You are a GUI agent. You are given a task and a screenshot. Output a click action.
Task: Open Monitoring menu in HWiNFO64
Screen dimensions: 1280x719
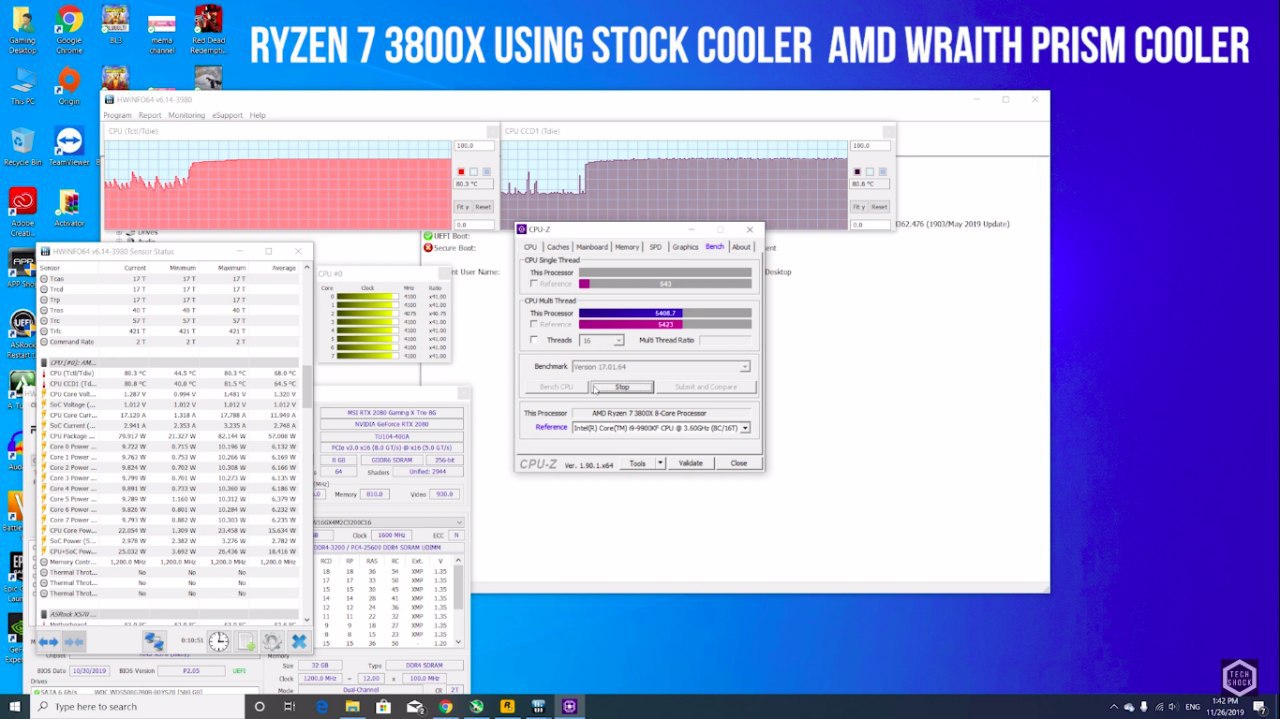click(186, 115)
